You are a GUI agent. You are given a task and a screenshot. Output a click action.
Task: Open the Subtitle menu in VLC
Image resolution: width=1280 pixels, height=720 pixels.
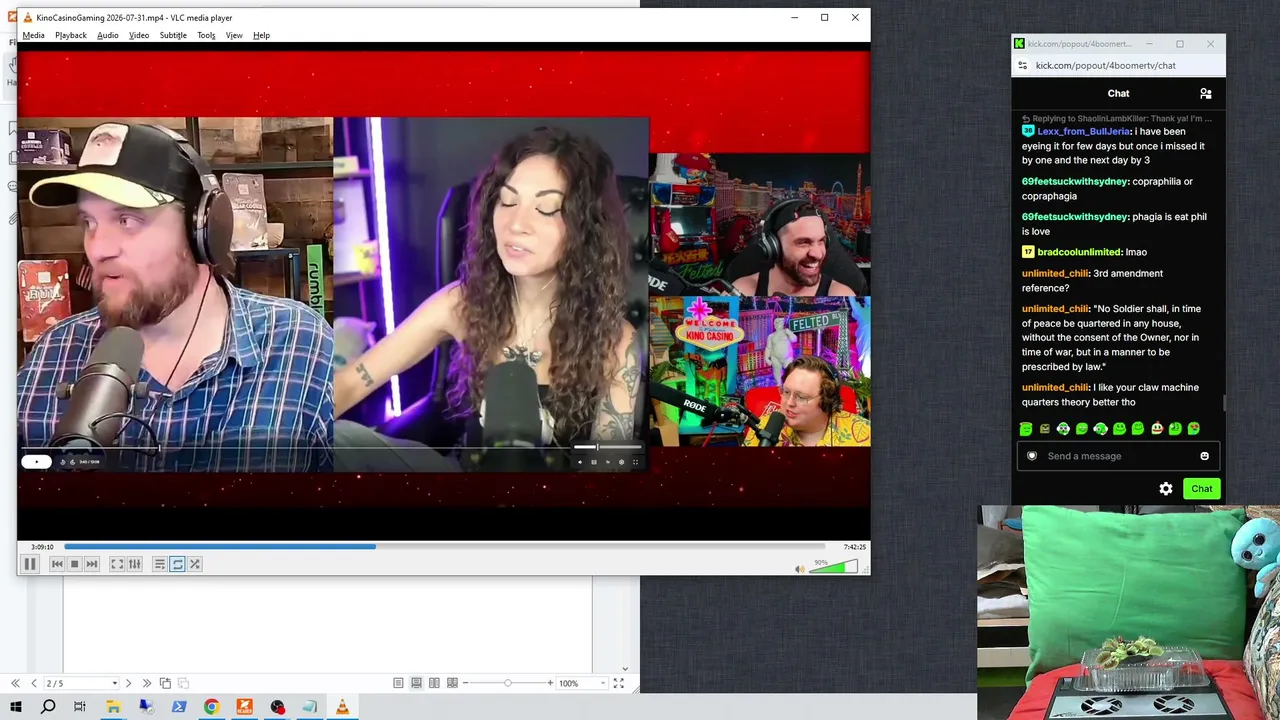[x=173, y=35]
